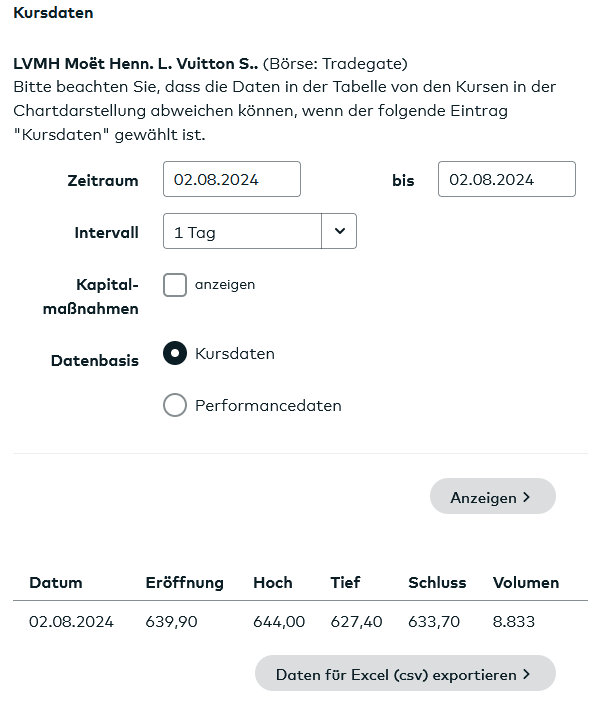The height and width of the screenshot is (709, 593).
Task: Click the 'anzeigen' label next to checkbox
Action: click(x=225, y=285)
